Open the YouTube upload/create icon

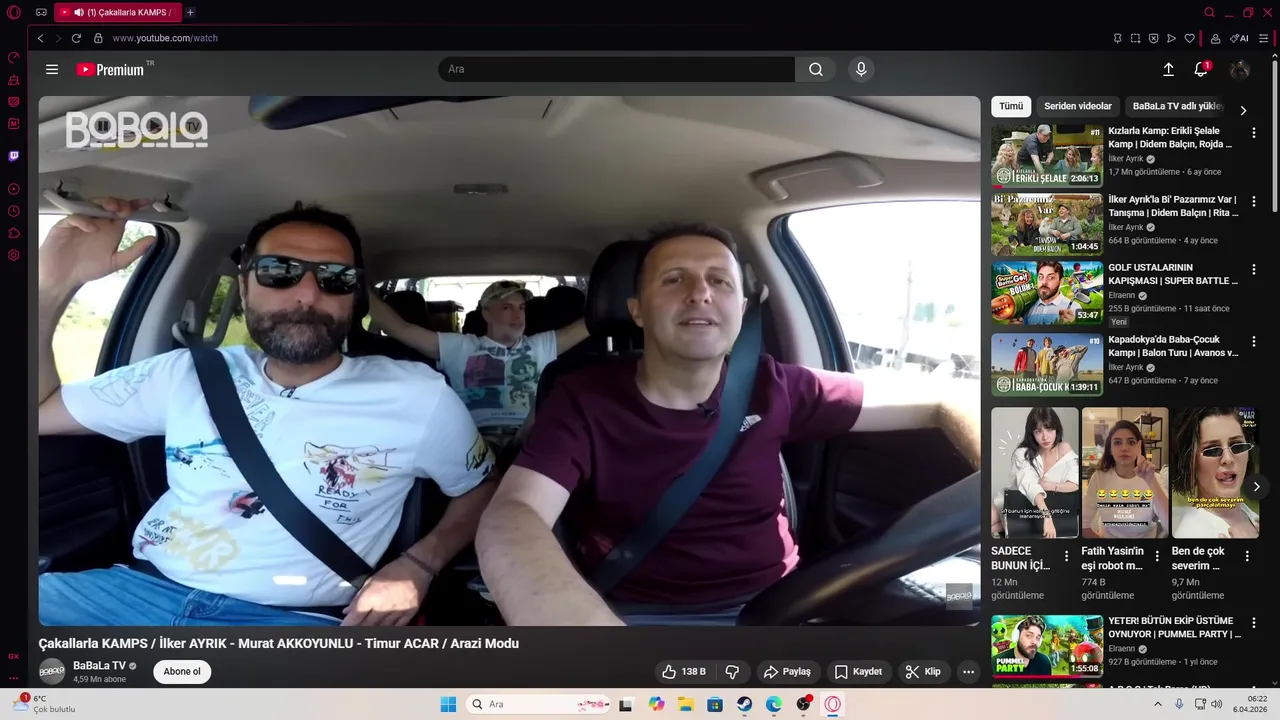coord(1168,69)
